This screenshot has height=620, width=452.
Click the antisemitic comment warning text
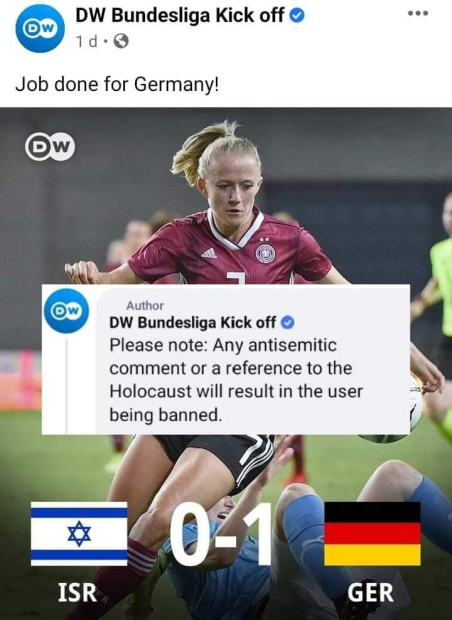(236, 380)
